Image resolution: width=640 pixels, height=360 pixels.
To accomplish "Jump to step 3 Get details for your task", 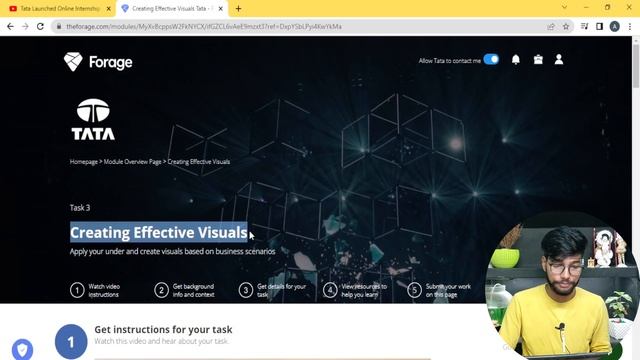I will click(272, 290).
